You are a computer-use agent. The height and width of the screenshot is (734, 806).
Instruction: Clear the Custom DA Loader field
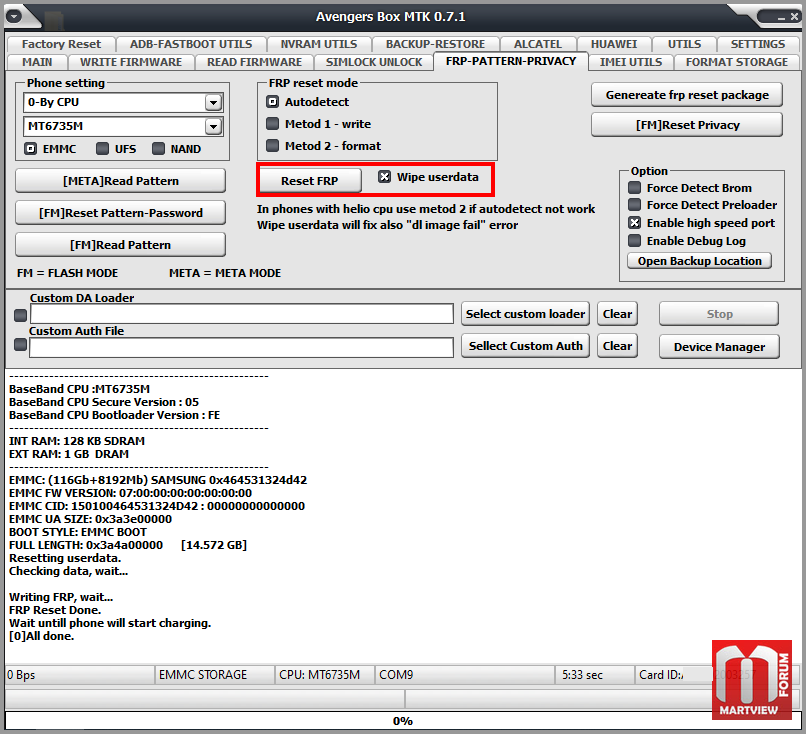click(x=617, y=314)
